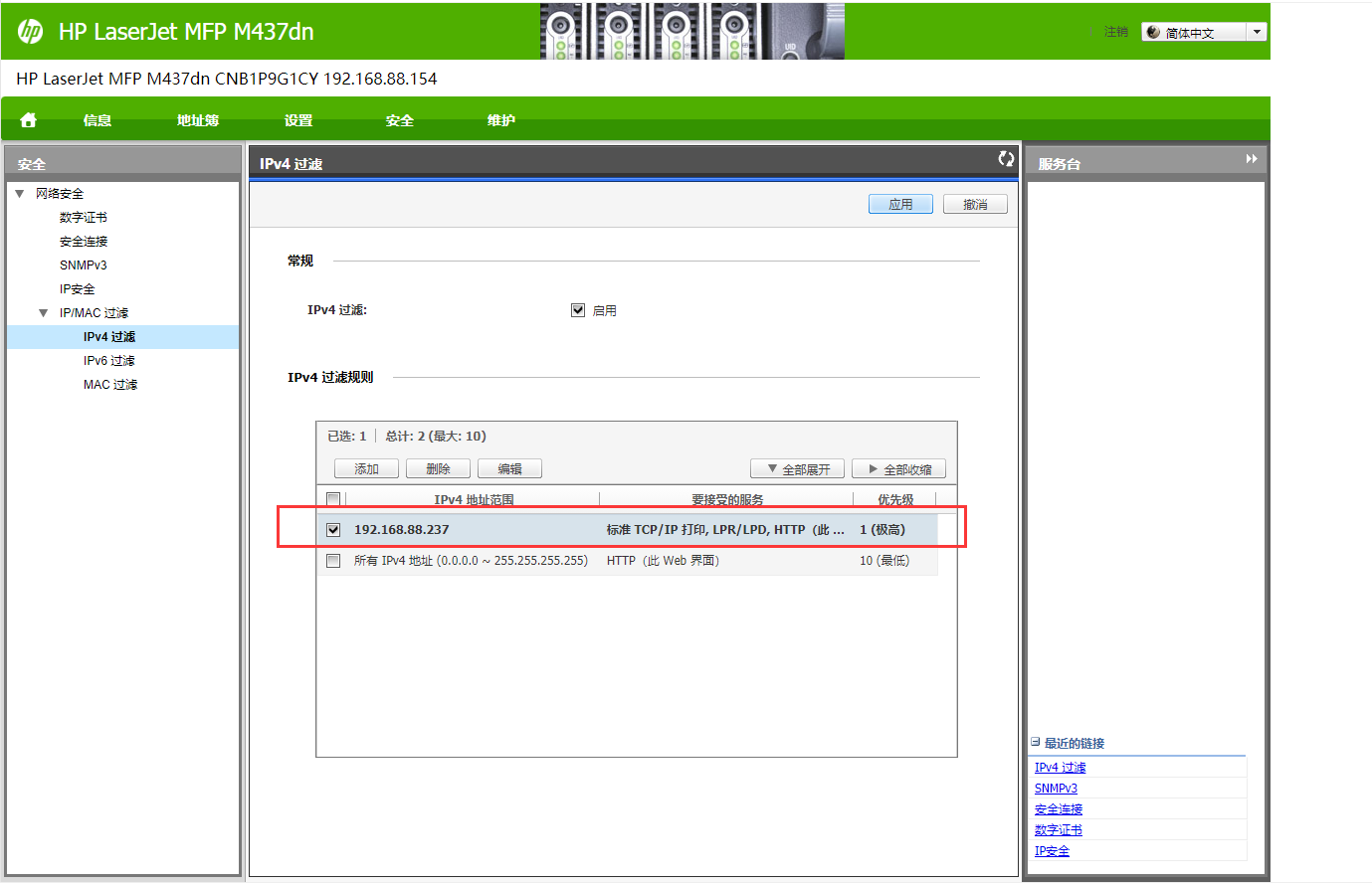
Task: Select SNMPv3 in the left tree
Action: [x=84, y=266]
